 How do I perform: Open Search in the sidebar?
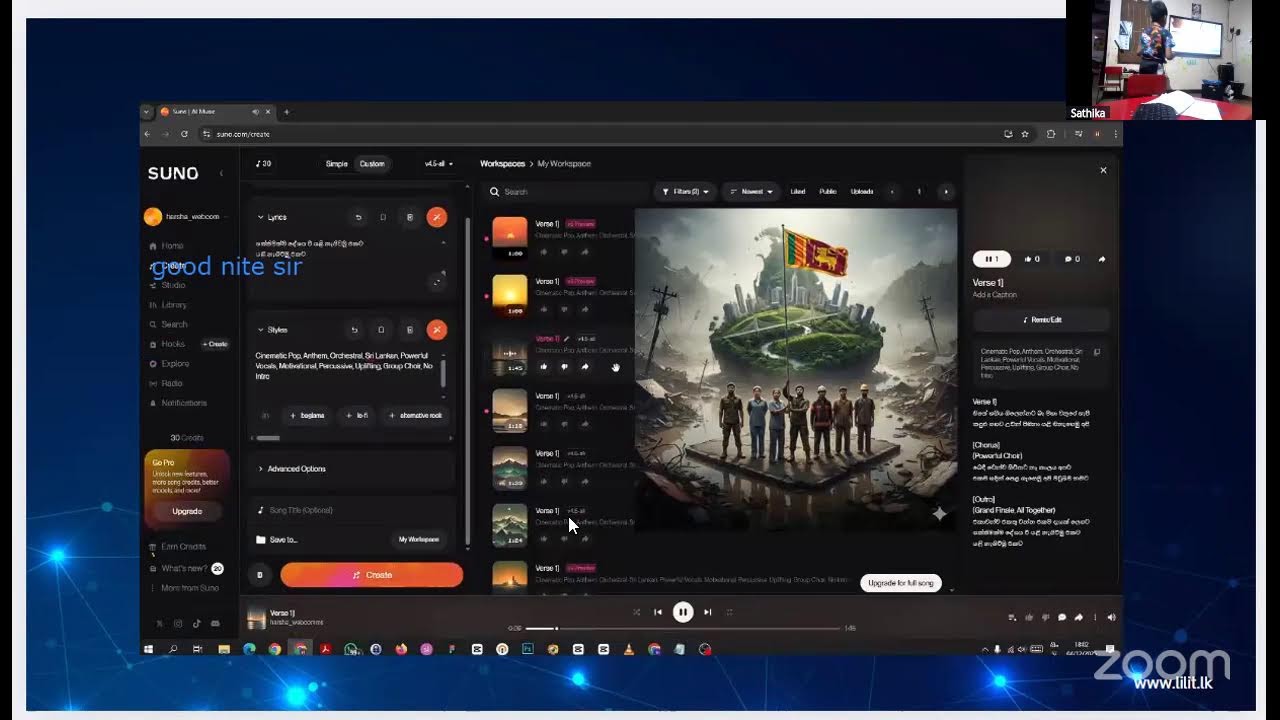167,324
